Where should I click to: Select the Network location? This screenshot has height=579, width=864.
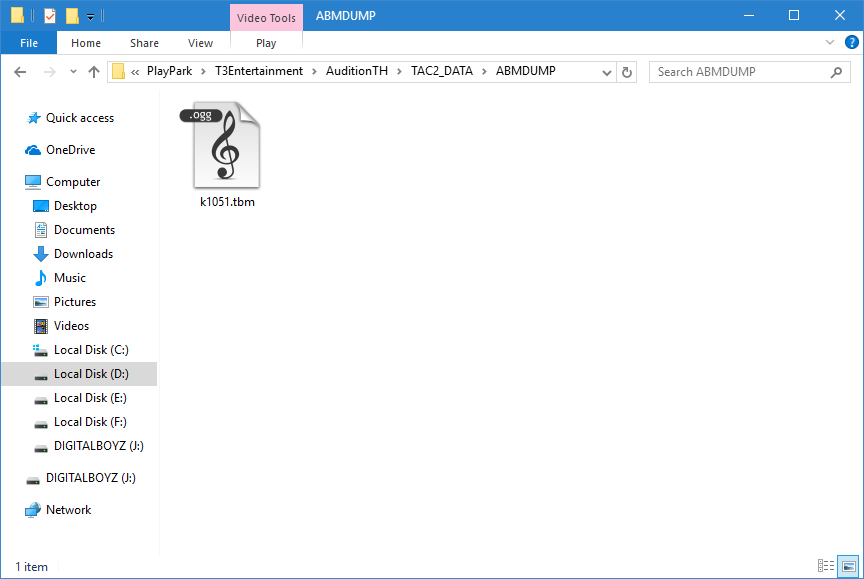pyautogui.click(x=68, y=510)
